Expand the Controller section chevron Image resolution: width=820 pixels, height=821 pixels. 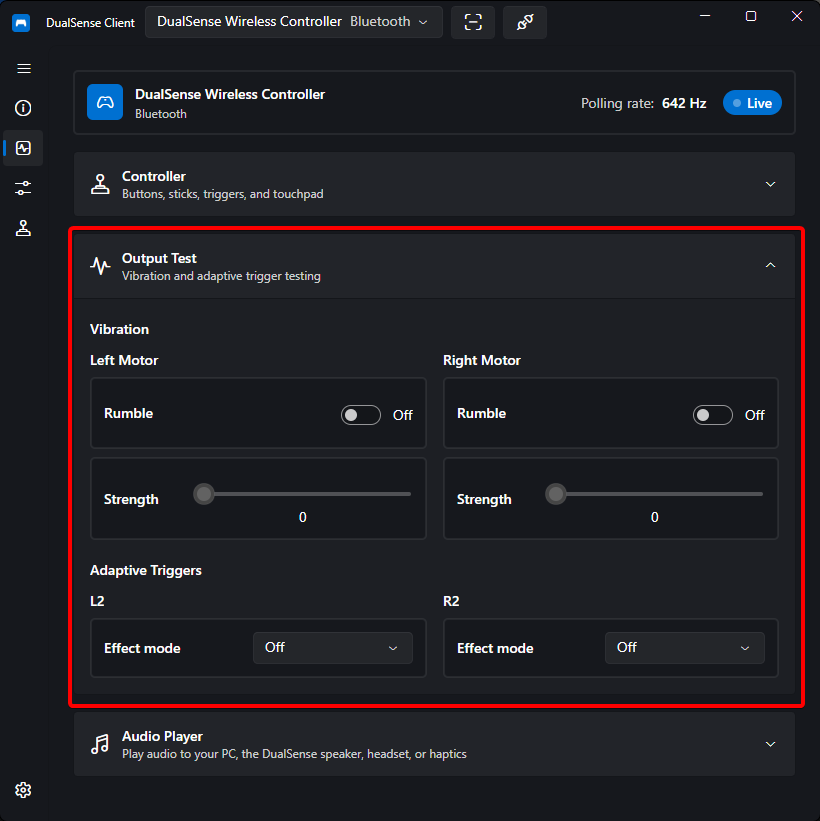(x=770, y=184)
